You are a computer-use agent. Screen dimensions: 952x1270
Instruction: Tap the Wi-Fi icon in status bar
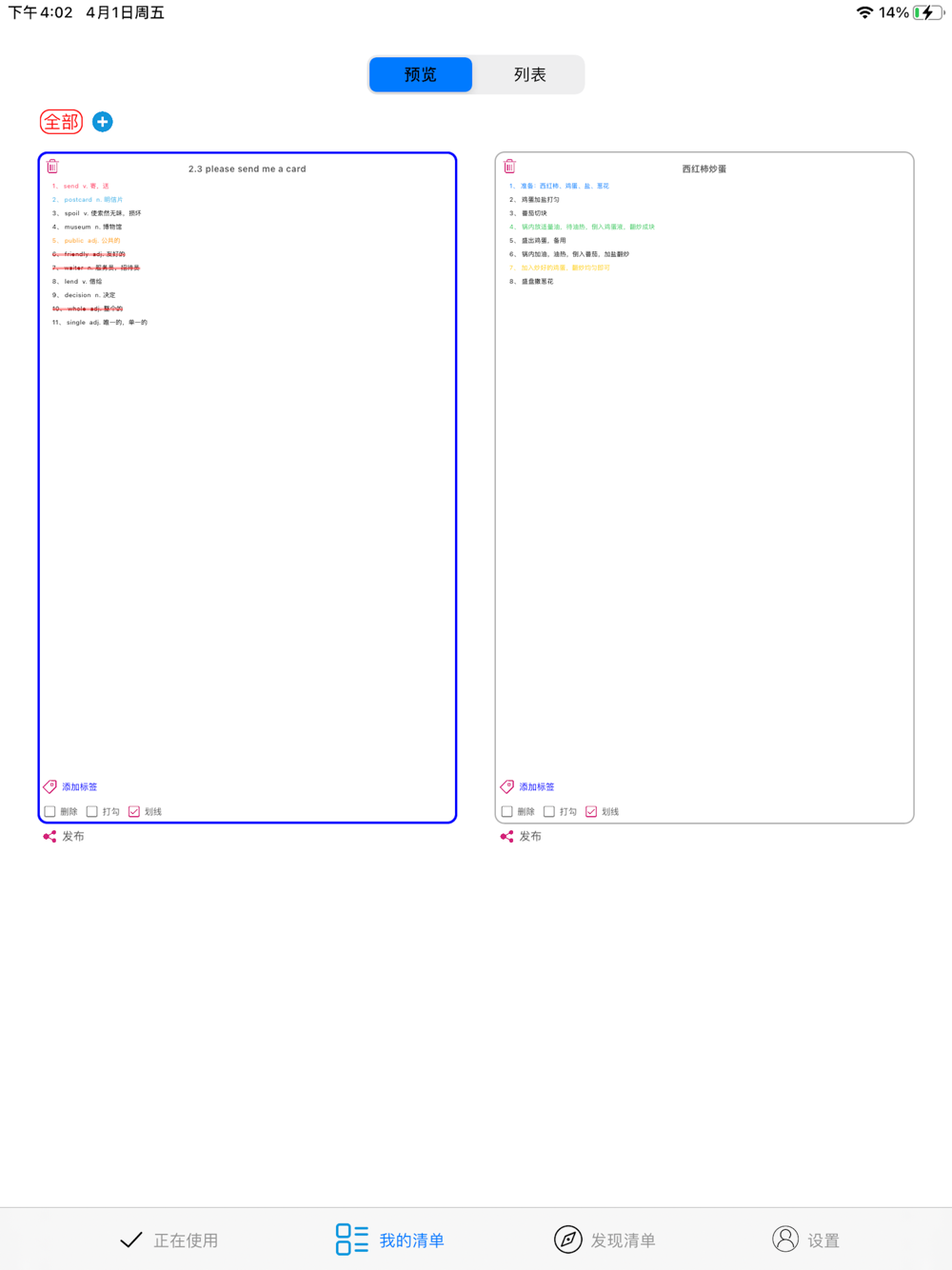coord(864,12)
